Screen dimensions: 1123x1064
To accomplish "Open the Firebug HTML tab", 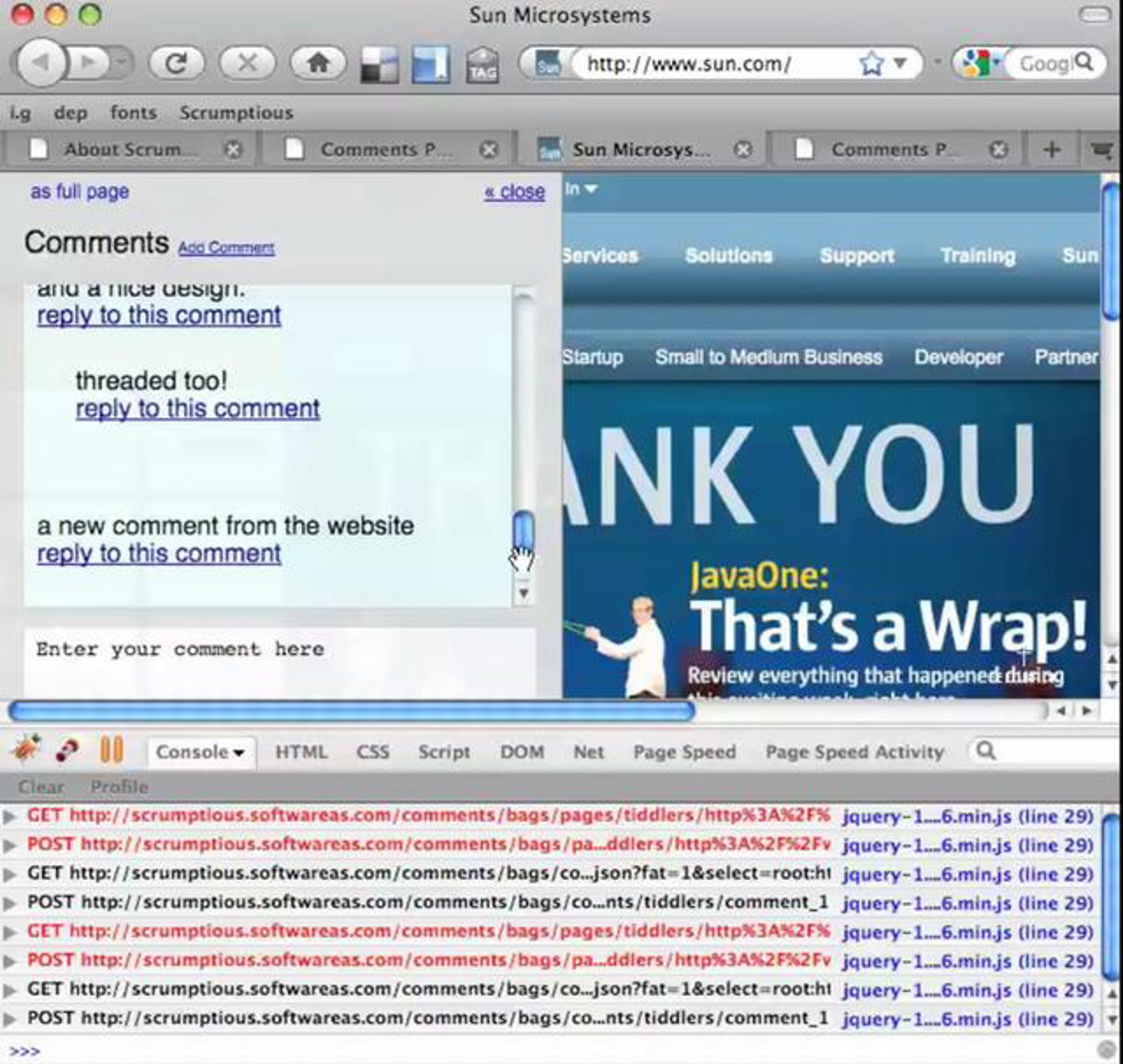I will [301, 752].
